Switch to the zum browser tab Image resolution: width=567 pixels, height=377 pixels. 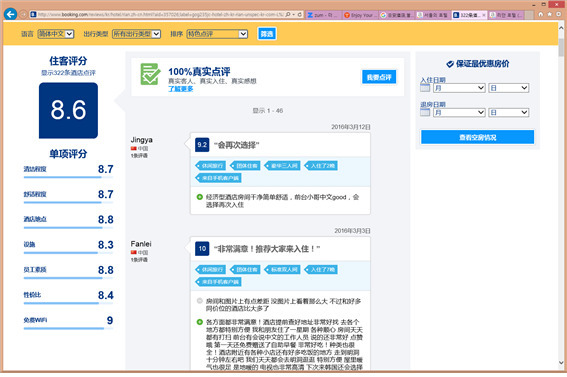point(323,15)
